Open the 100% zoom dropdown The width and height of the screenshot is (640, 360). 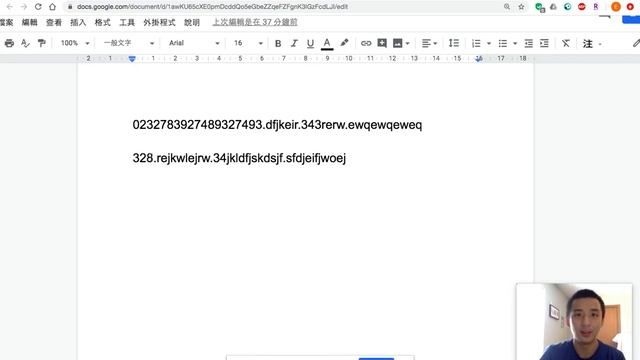(75, 43)
